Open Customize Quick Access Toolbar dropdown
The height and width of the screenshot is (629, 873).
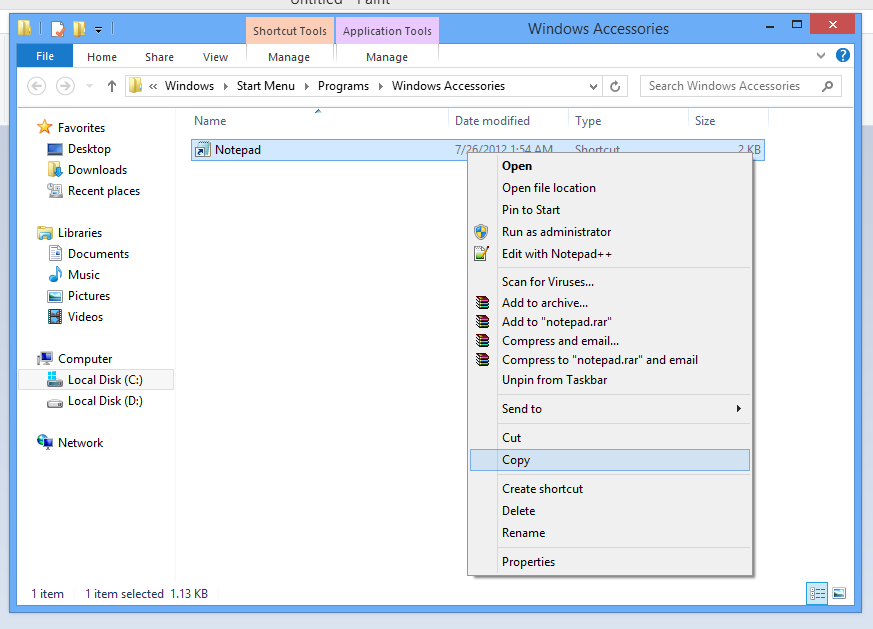tap(98, 30)
